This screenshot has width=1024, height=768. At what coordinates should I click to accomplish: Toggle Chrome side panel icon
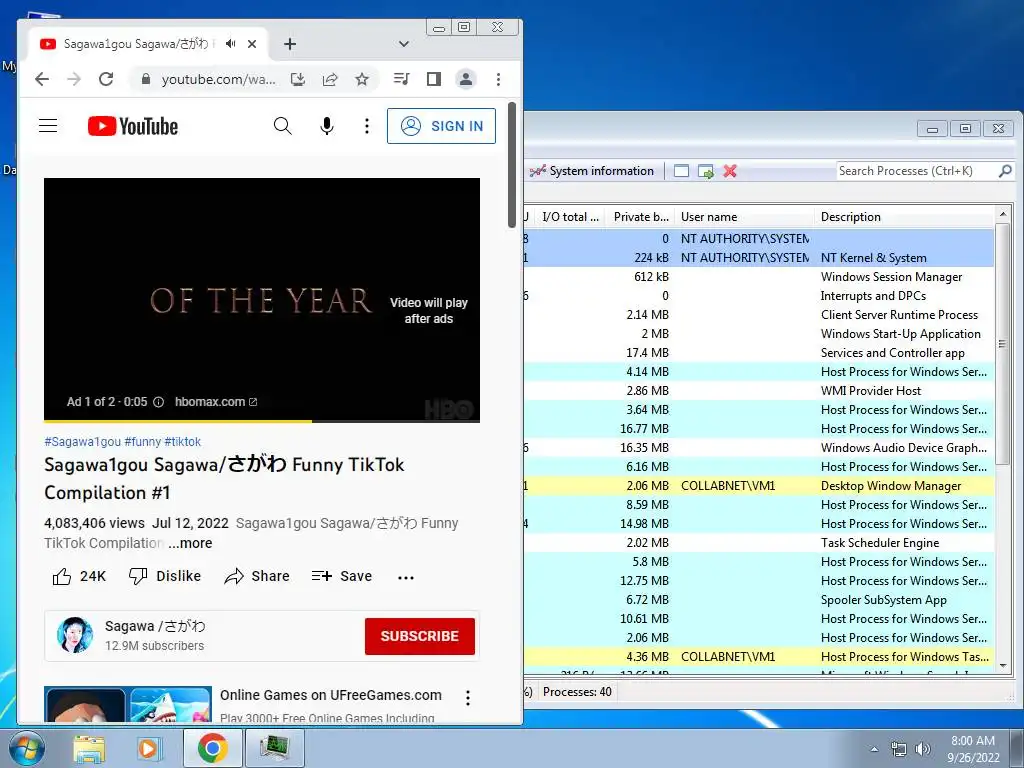click(433, 79)
